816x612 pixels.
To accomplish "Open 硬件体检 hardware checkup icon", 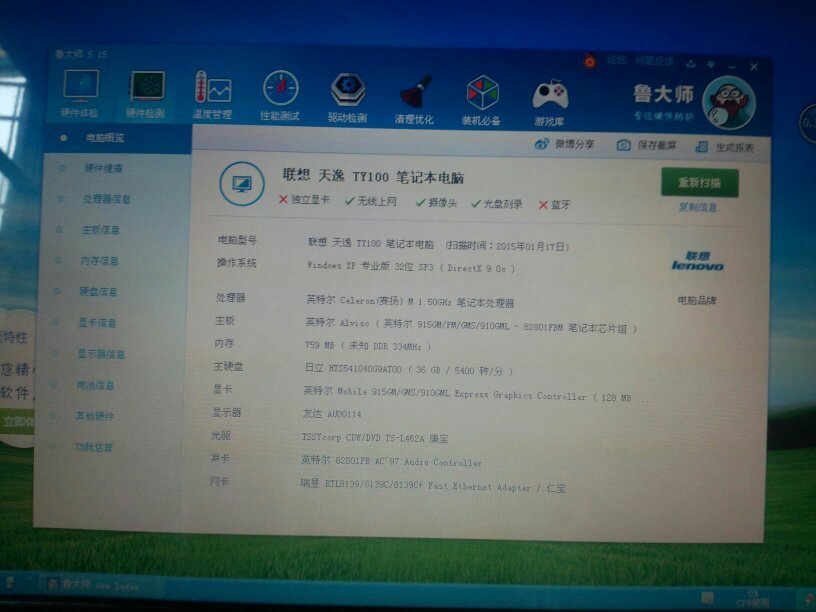I will 80,92.
